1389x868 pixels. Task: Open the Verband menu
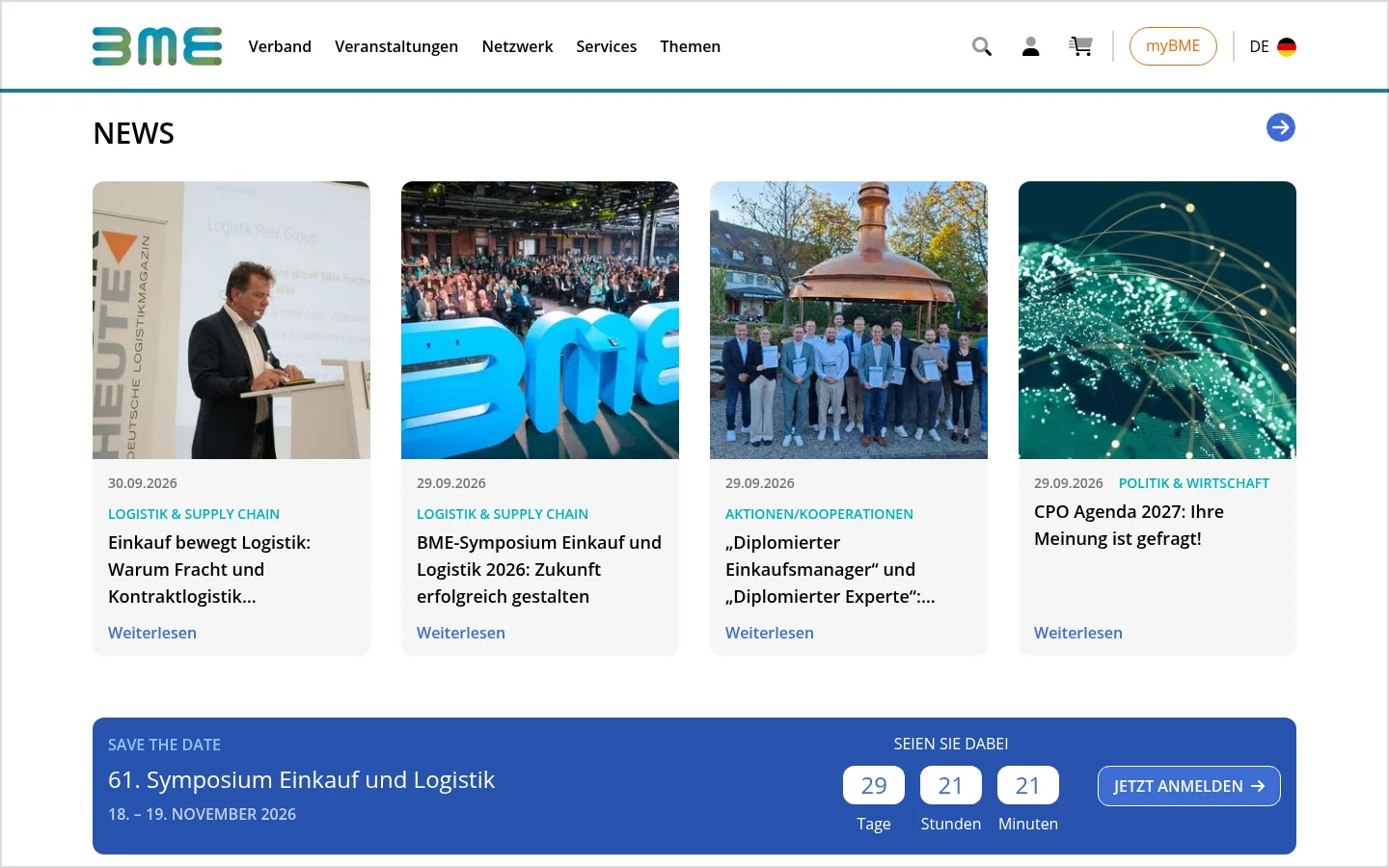(x=280, y=46)
